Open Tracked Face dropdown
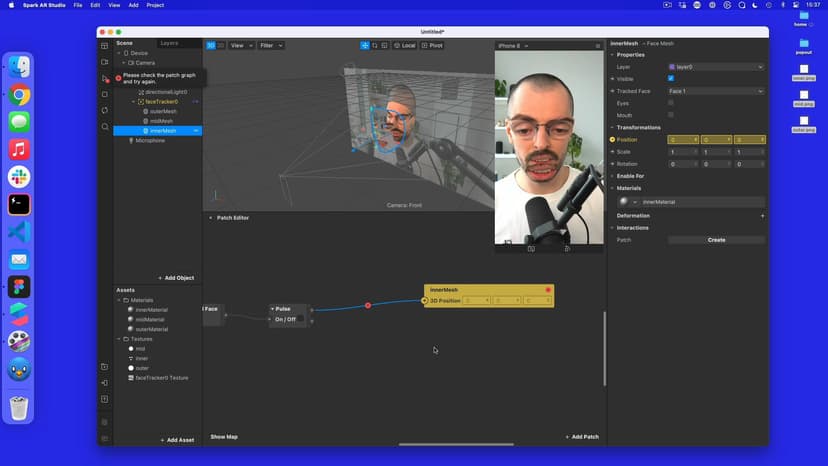 (x=716, y=91)
